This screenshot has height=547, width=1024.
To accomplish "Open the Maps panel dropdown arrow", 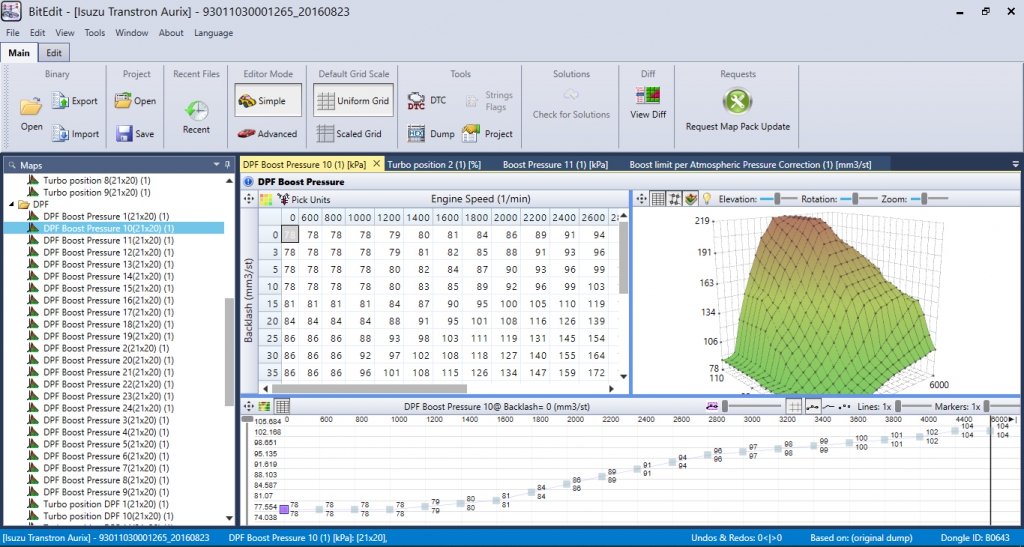I will 217,165.
